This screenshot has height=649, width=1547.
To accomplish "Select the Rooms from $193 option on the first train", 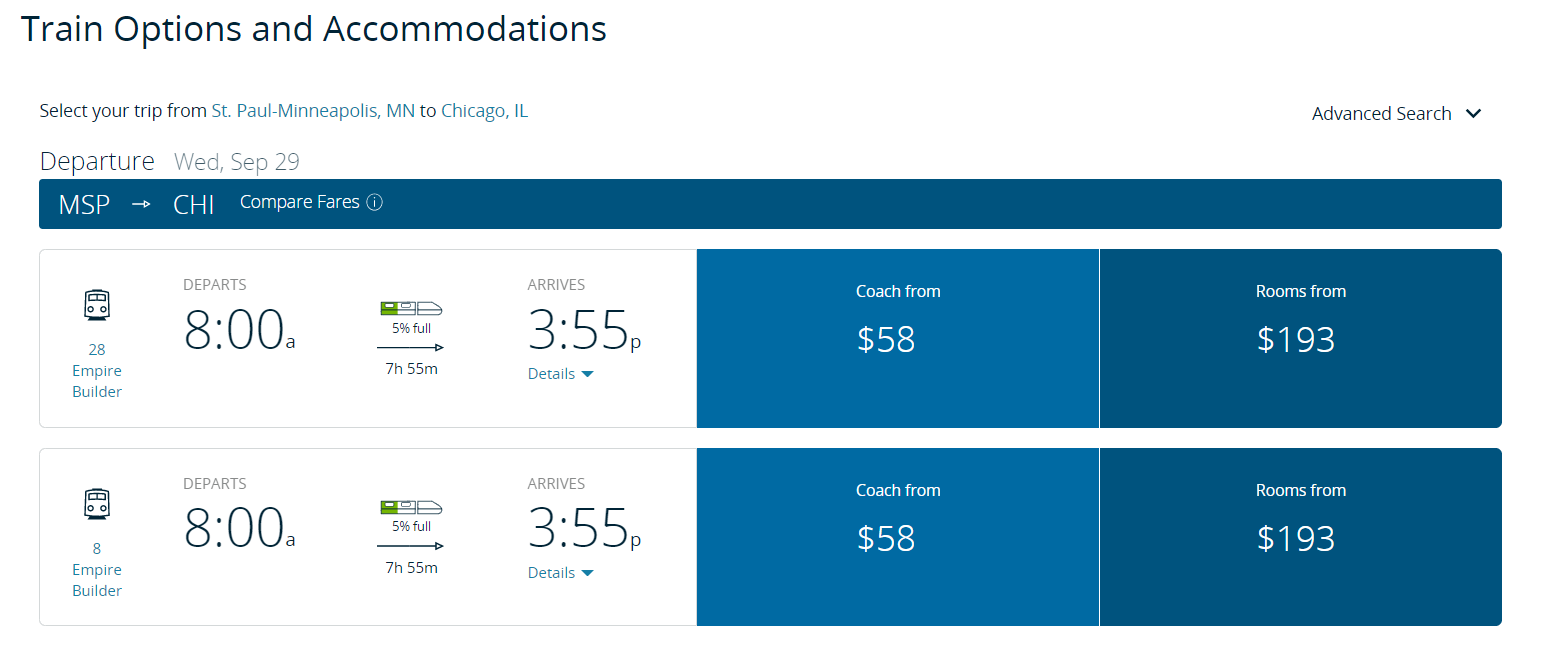I will 1300,338.
